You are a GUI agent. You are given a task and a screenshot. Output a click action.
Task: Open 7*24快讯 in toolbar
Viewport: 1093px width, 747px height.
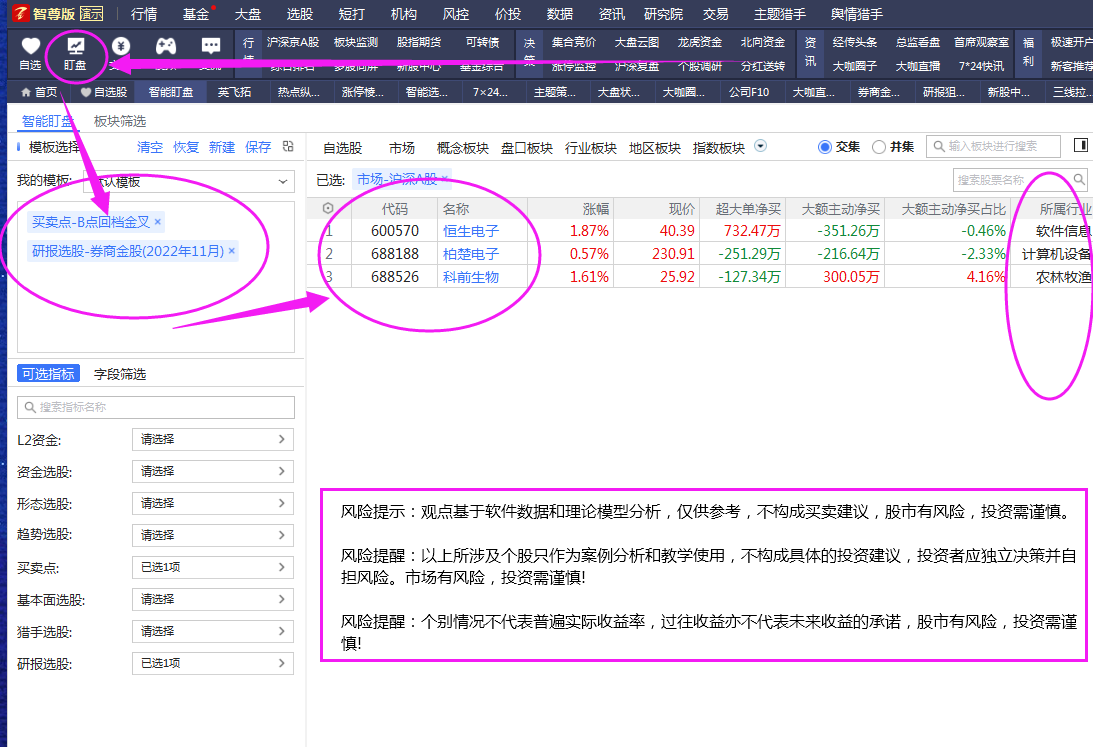[981, 66]
